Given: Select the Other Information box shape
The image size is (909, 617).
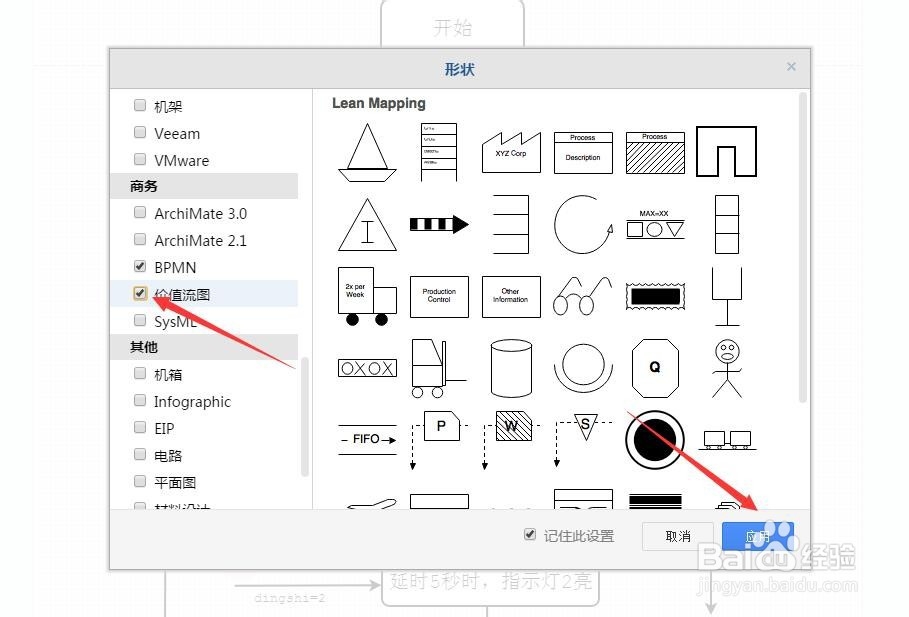Looking at the screenshot, I should (x=511, y=296).
